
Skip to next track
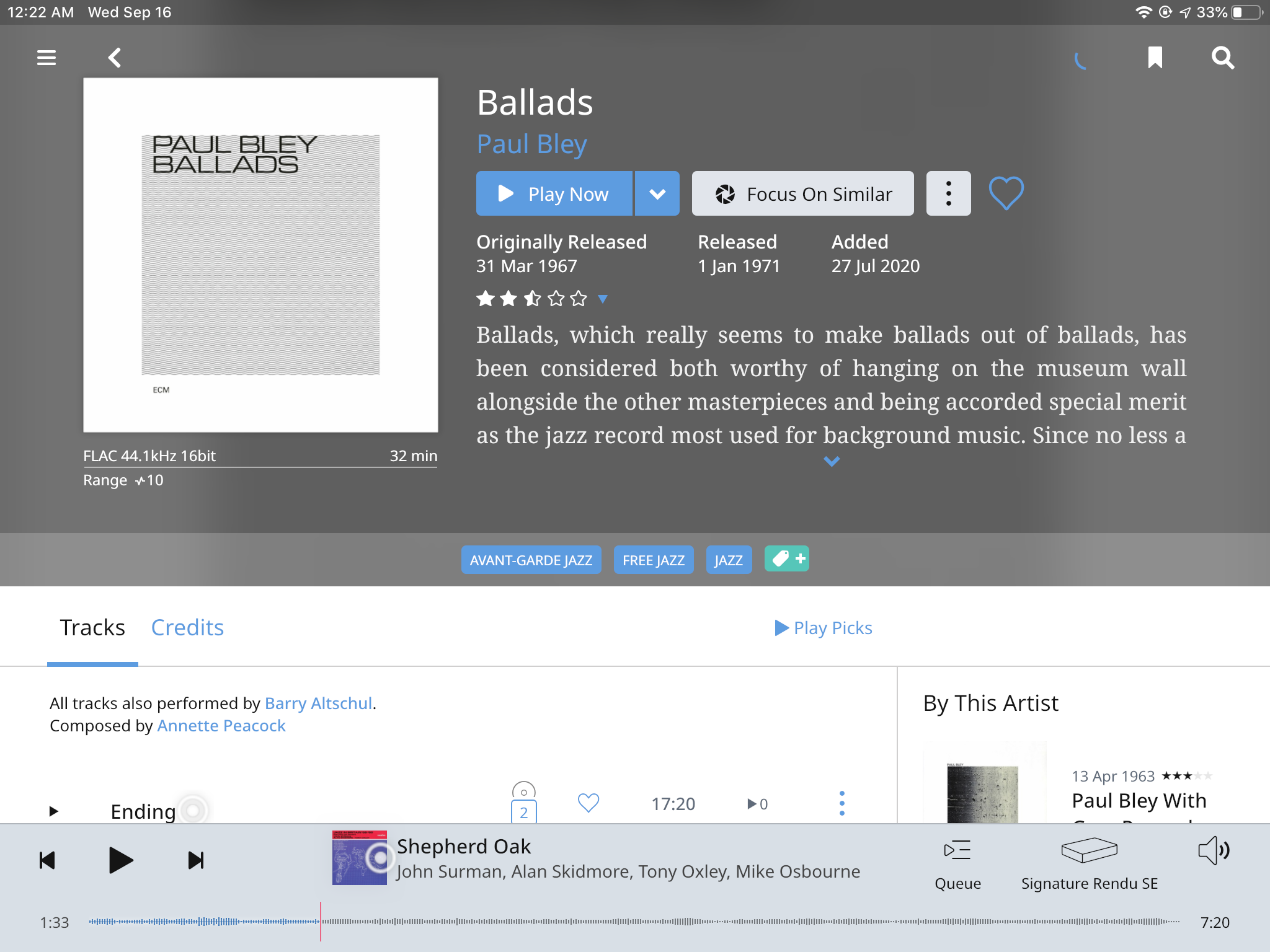pos(195,860)
